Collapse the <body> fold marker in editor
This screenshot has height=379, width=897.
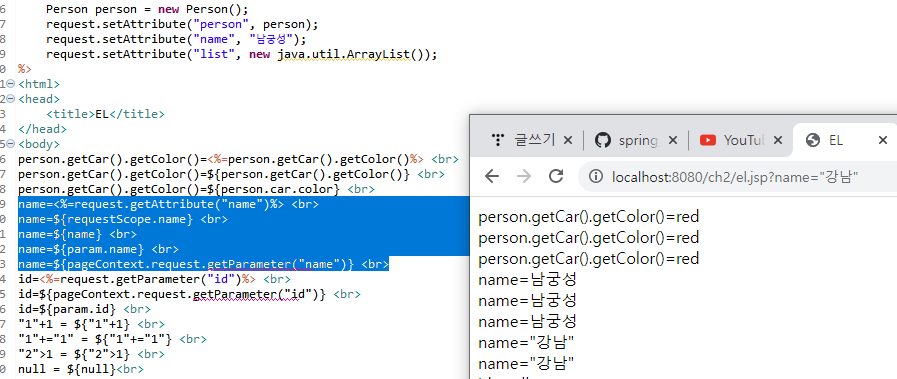pos(10,144)
